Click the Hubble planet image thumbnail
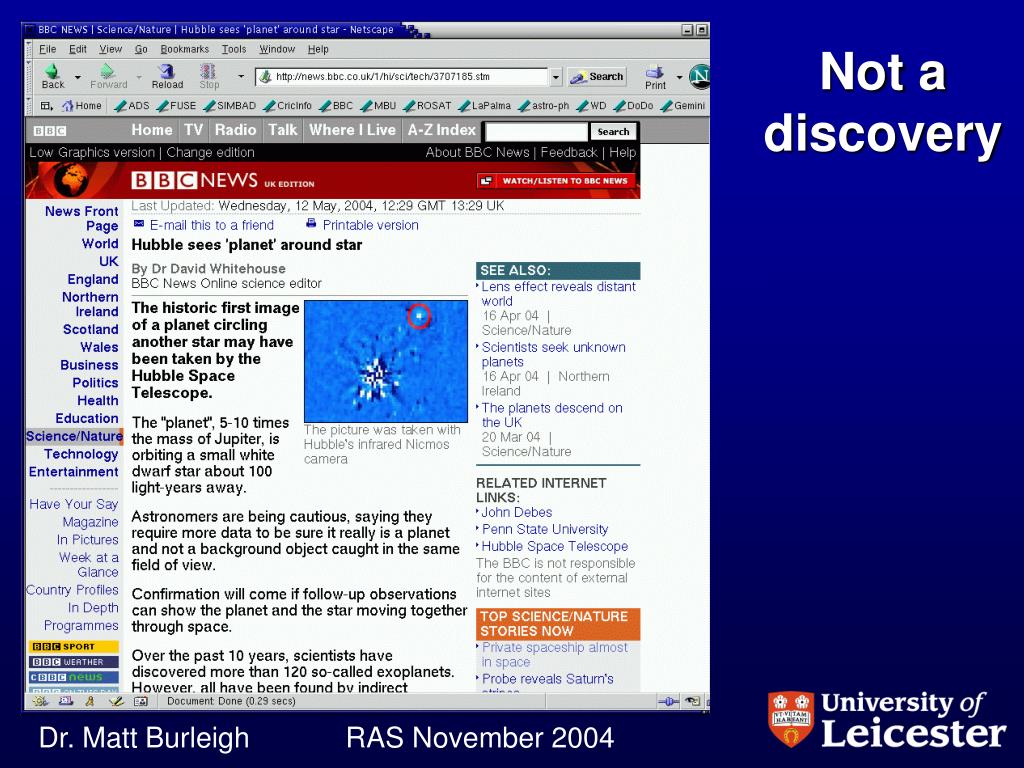This screenshot has width=1024, height=768. [386, 361]
